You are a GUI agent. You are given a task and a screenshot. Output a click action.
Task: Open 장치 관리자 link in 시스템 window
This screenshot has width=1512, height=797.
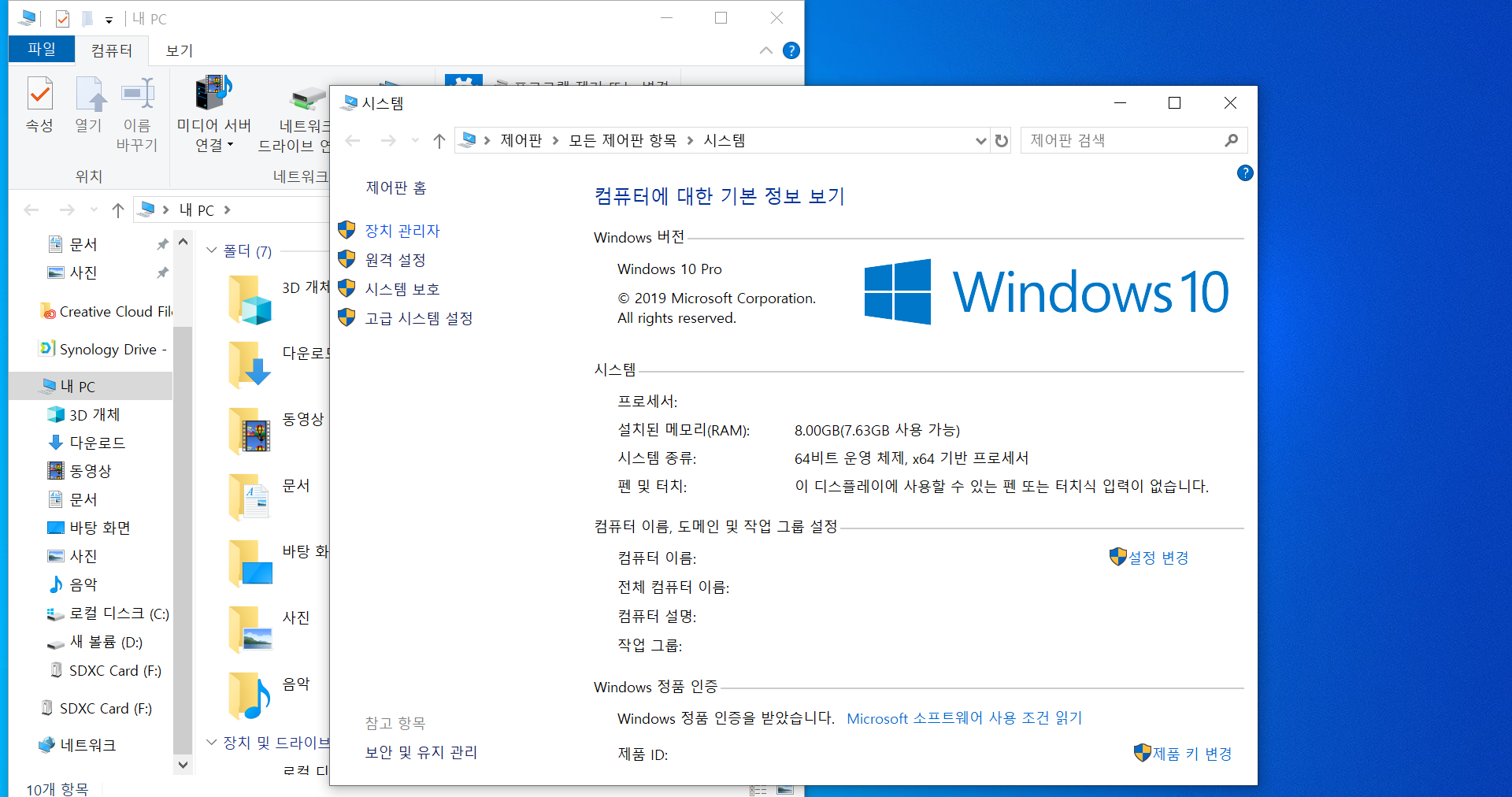click(x=402, y=231)
